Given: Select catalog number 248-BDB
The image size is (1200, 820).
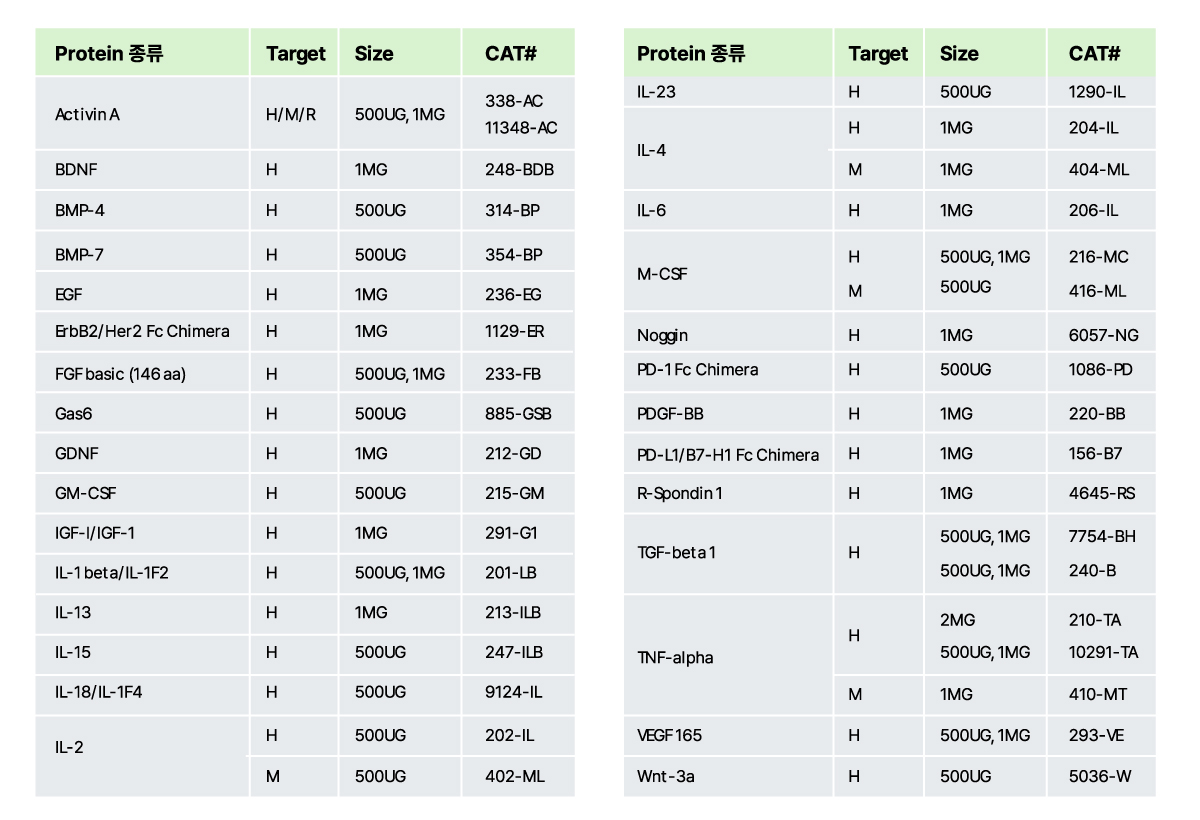Looking at the screenshot, I should pyautogui.click(x=519, y=170).
